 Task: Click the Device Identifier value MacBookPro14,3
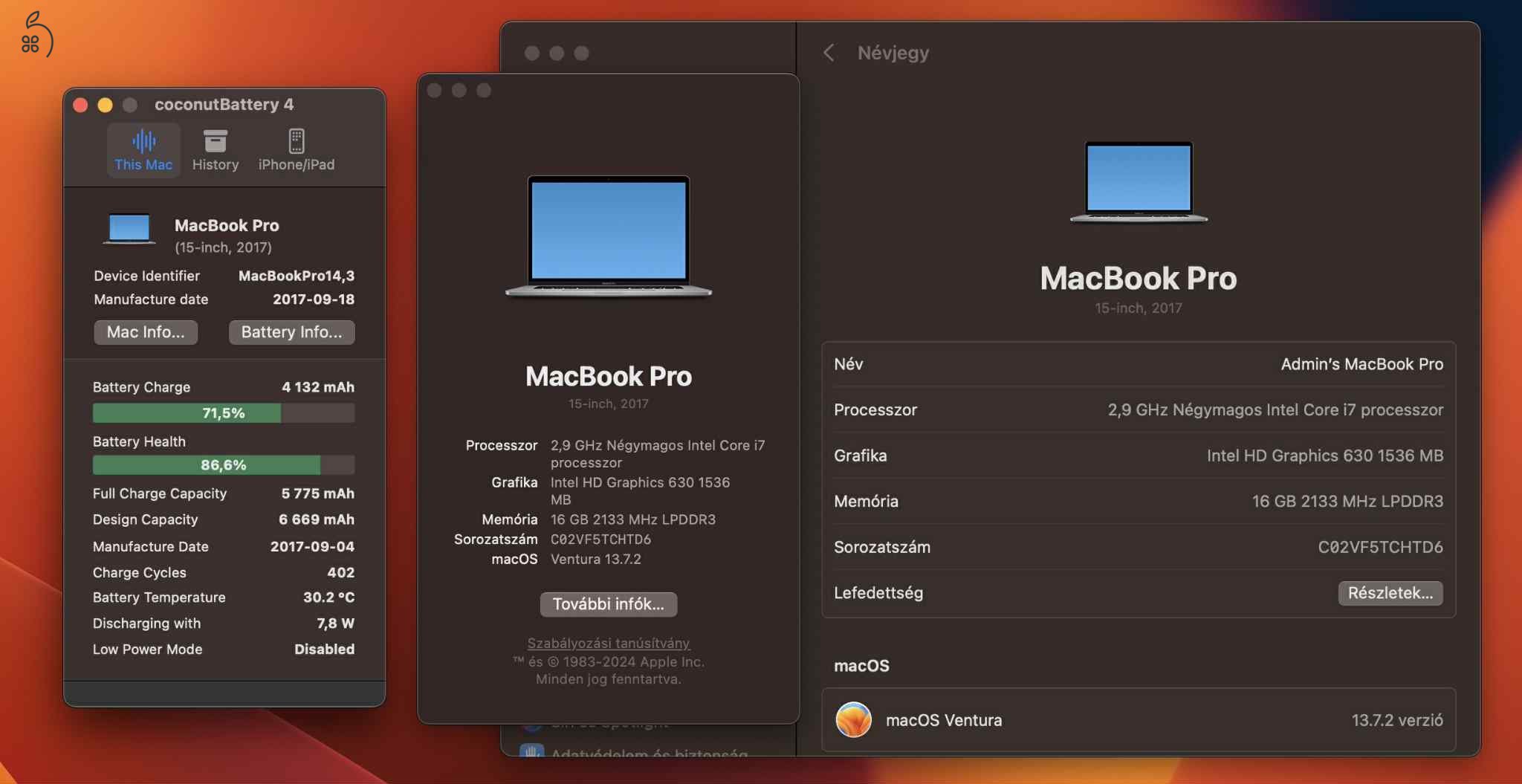tap(297, 276)
